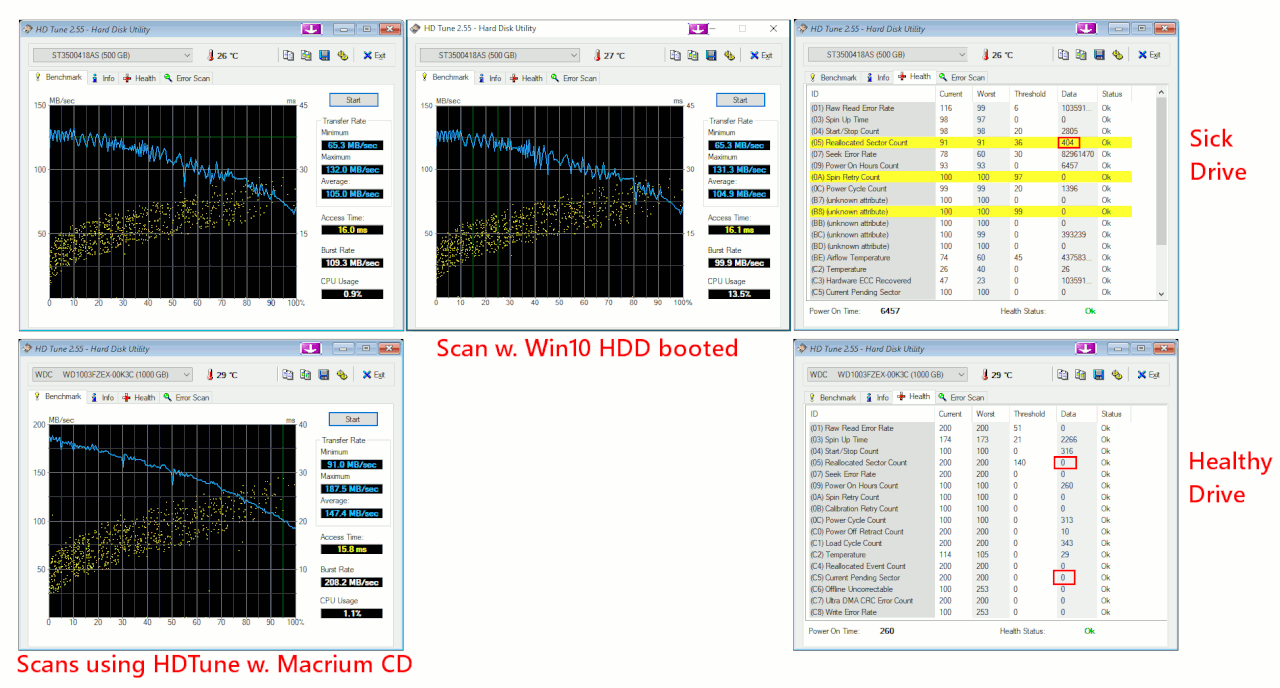
Task: Click Exit in the 27 °C benchmark window
Action: [761, 55]
